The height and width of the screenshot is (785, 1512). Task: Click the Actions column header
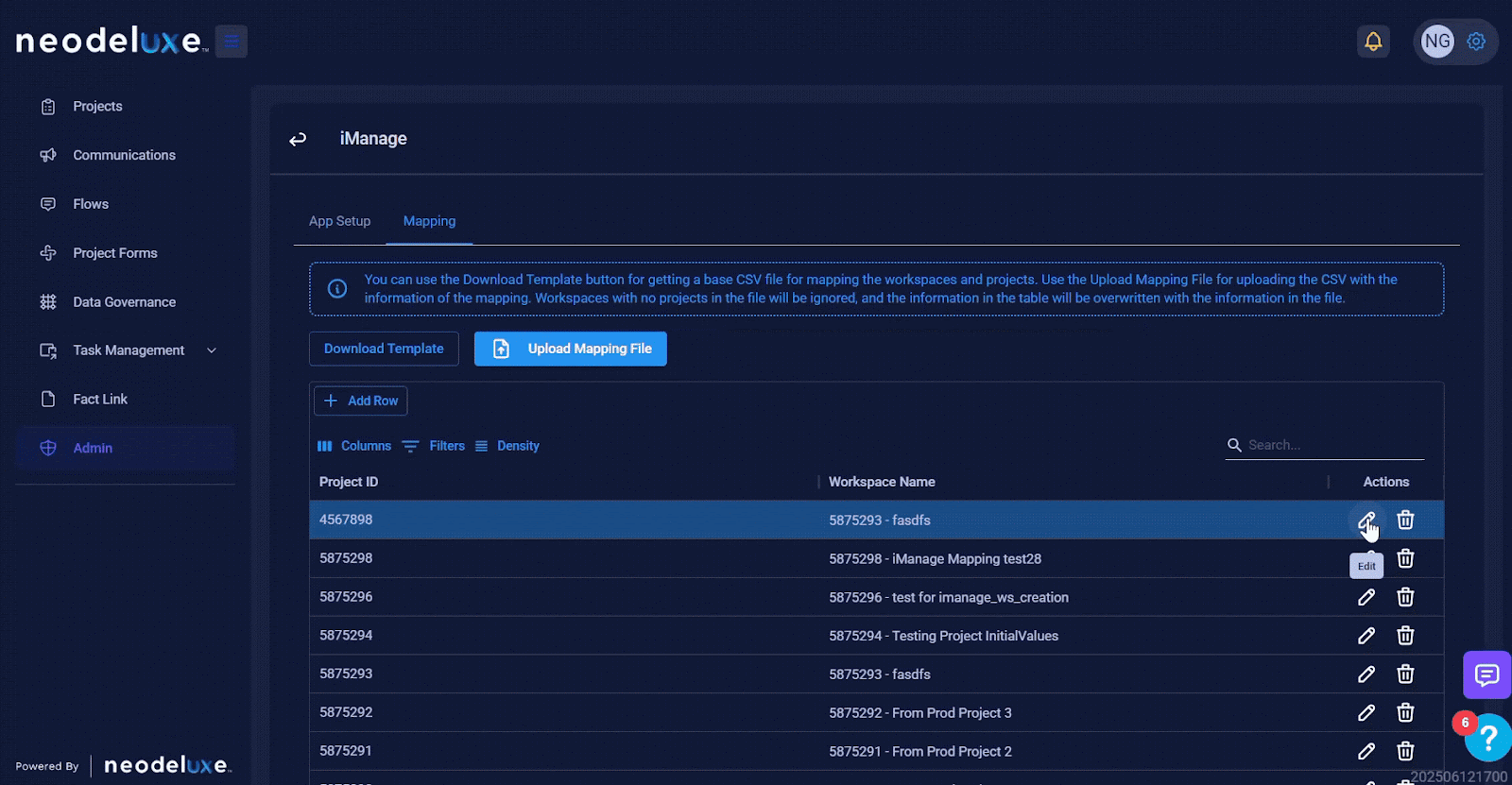point(1385,482)
